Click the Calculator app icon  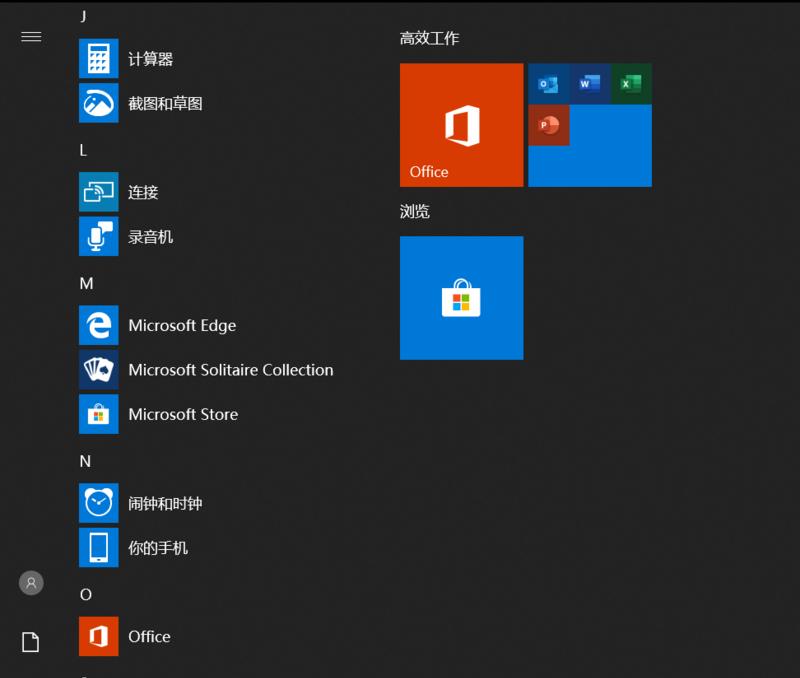[98, 59]
